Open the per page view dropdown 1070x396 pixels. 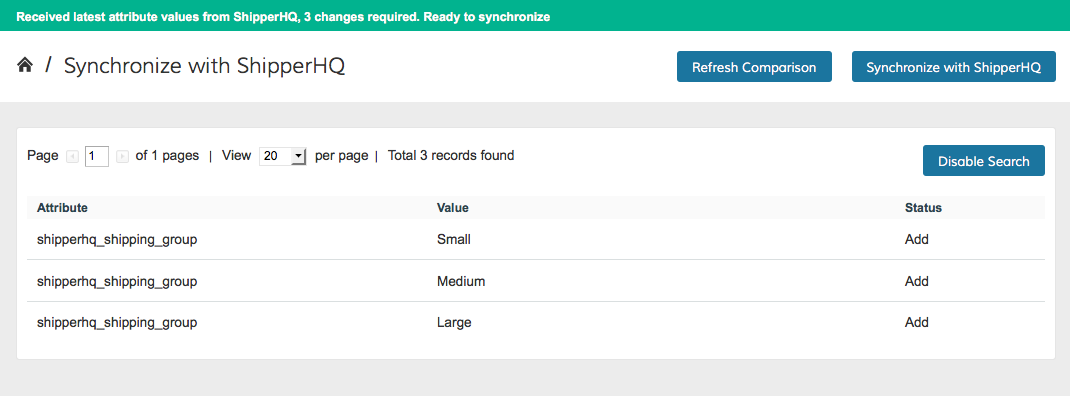(x=283, y=156)
